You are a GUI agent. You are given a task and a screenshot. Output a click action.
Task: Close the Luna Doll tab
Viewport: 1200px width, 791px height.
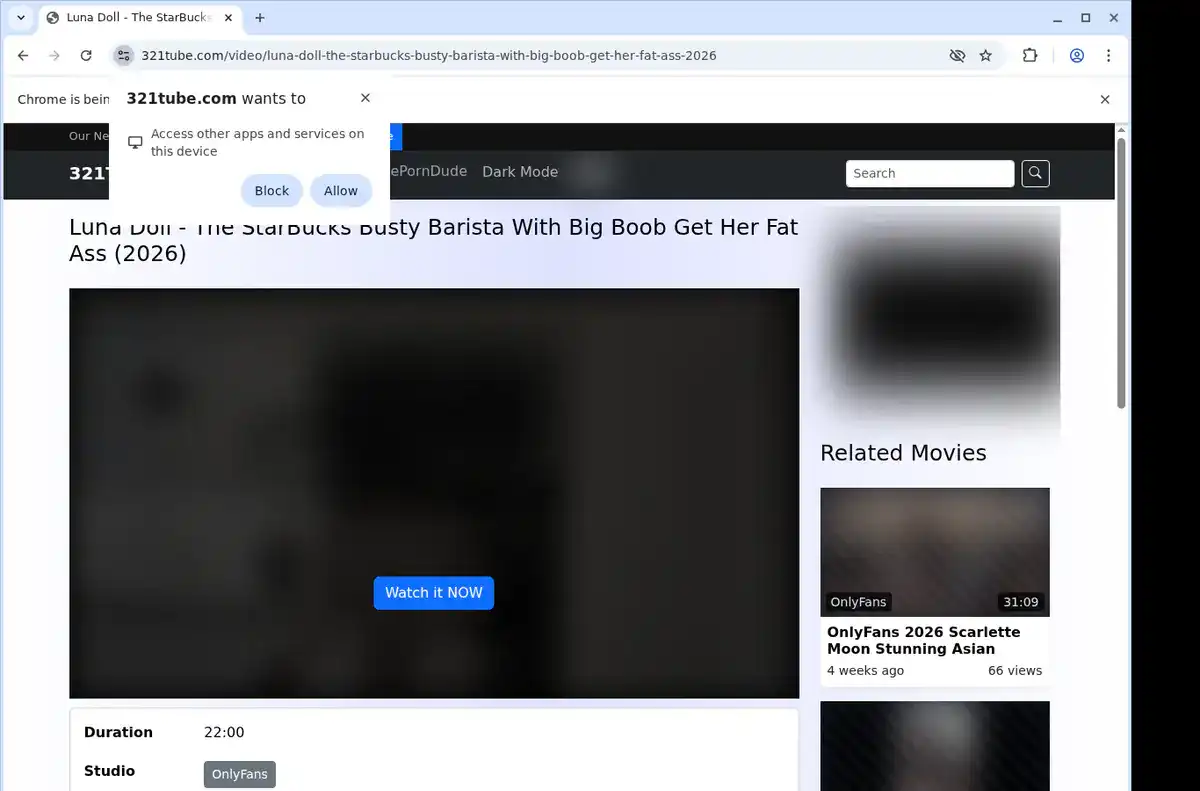point(228,18)
